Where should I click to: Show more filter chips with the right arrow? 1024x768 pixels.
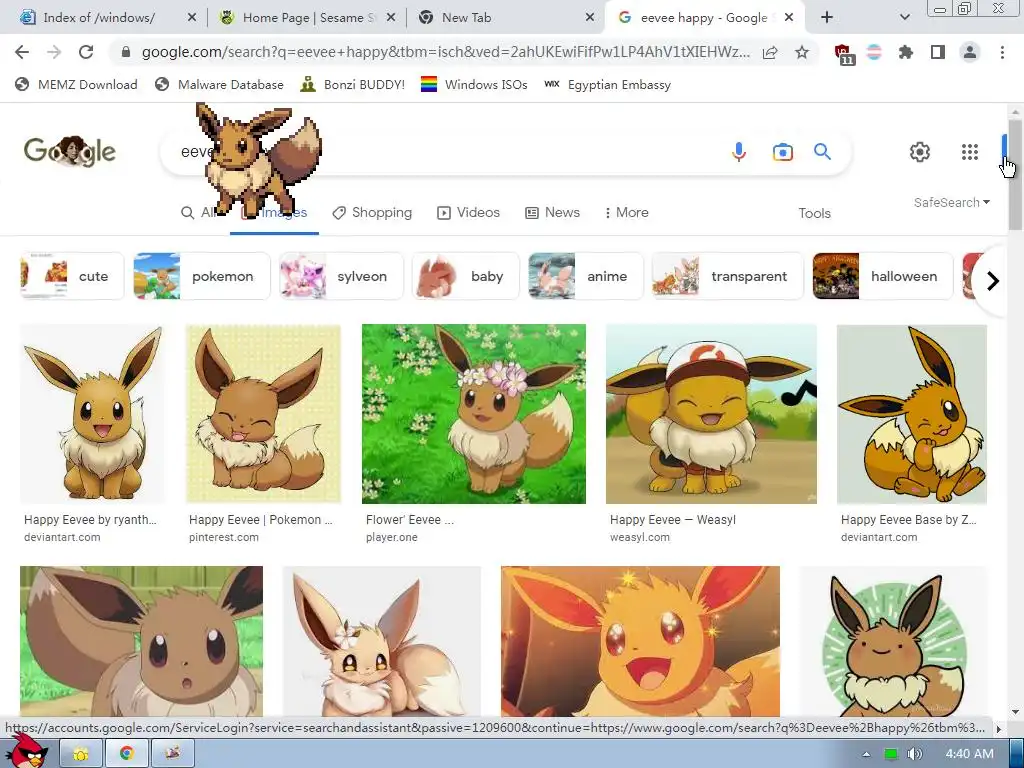coord(992,281)
